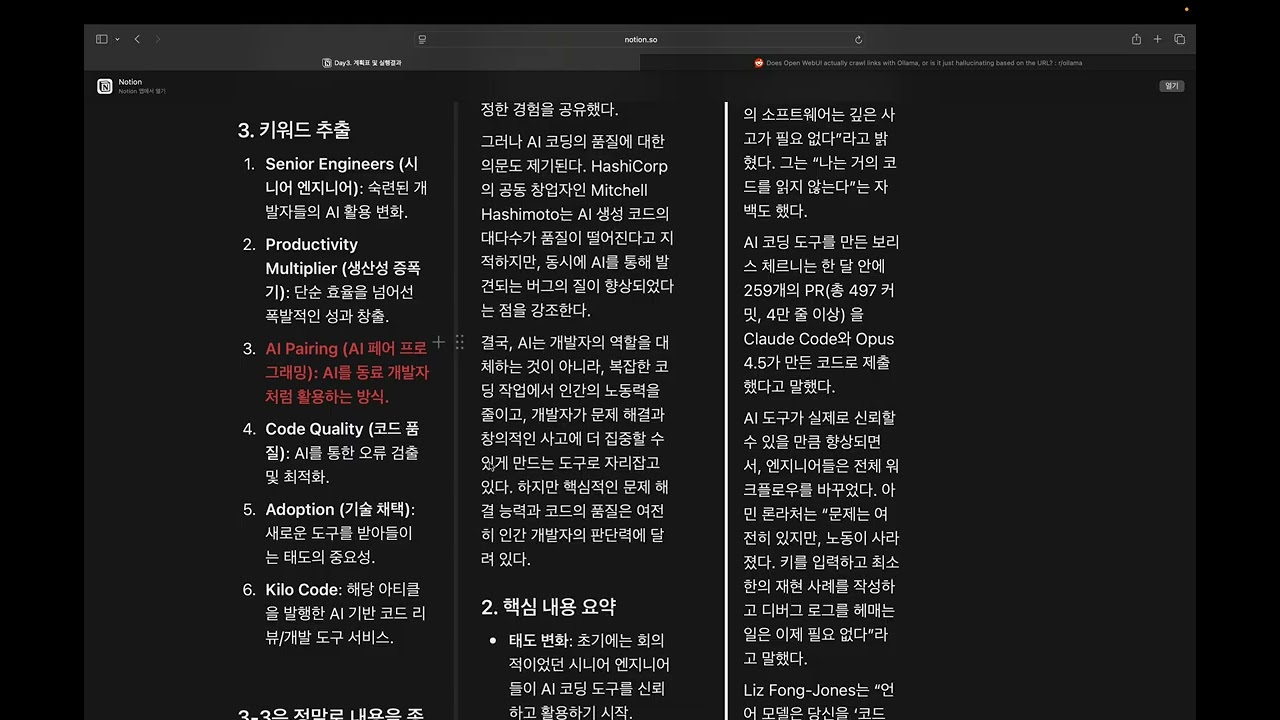Viewport: 1280px width, 720px height.
Task: Click the paragraph mentioning Claude Code와 Opus
Action: (x=822, y=314)
